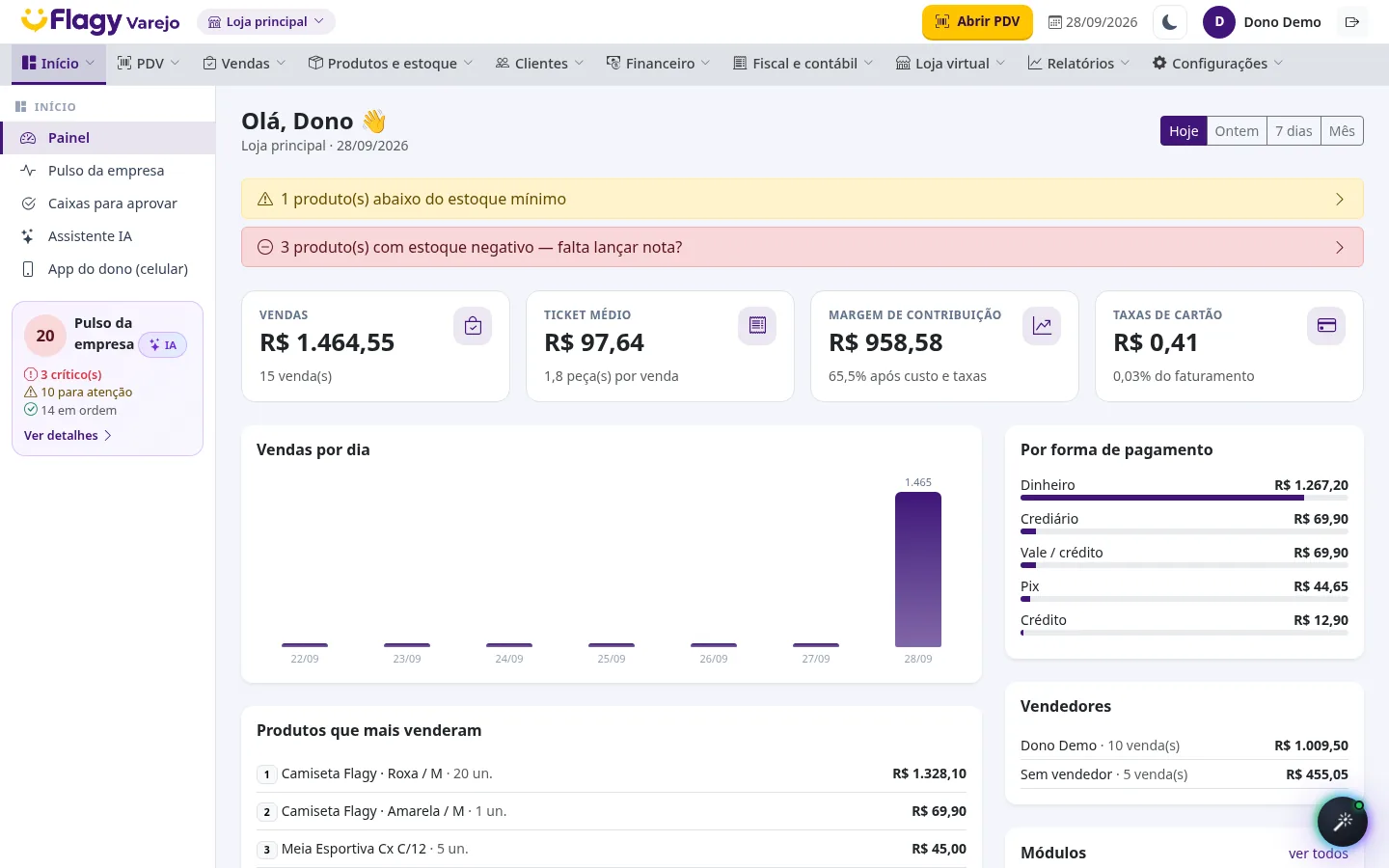Select the Hoje period tab
1389x868 pixels.
[x=1184, y=131]
